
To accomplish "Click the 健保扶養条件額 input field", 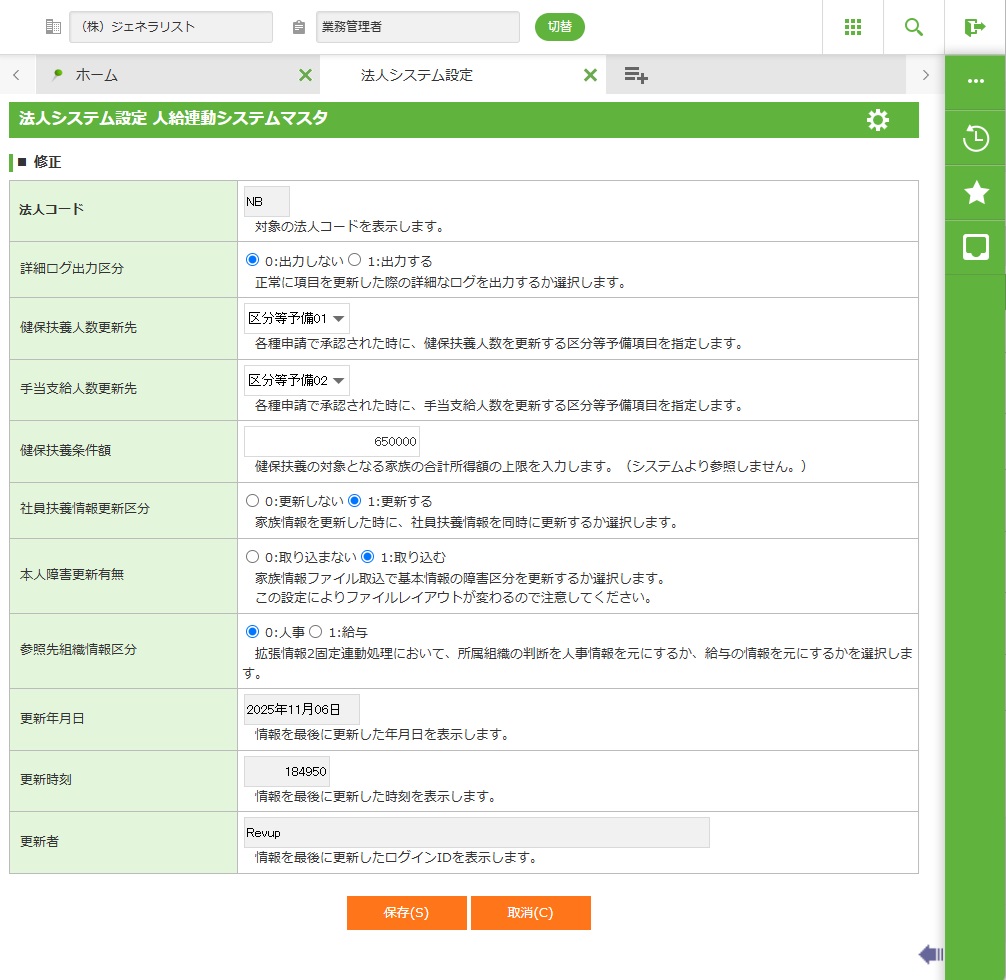I will [x=332, y=442].
